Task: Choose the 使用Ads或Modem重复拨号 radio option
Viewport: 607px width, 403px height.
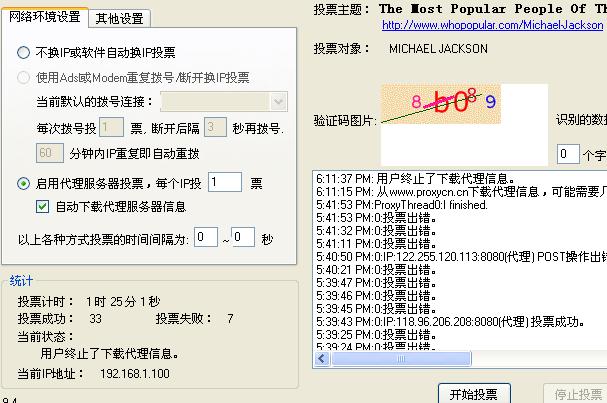Action: pyautogui.click(x=24, y=77)
